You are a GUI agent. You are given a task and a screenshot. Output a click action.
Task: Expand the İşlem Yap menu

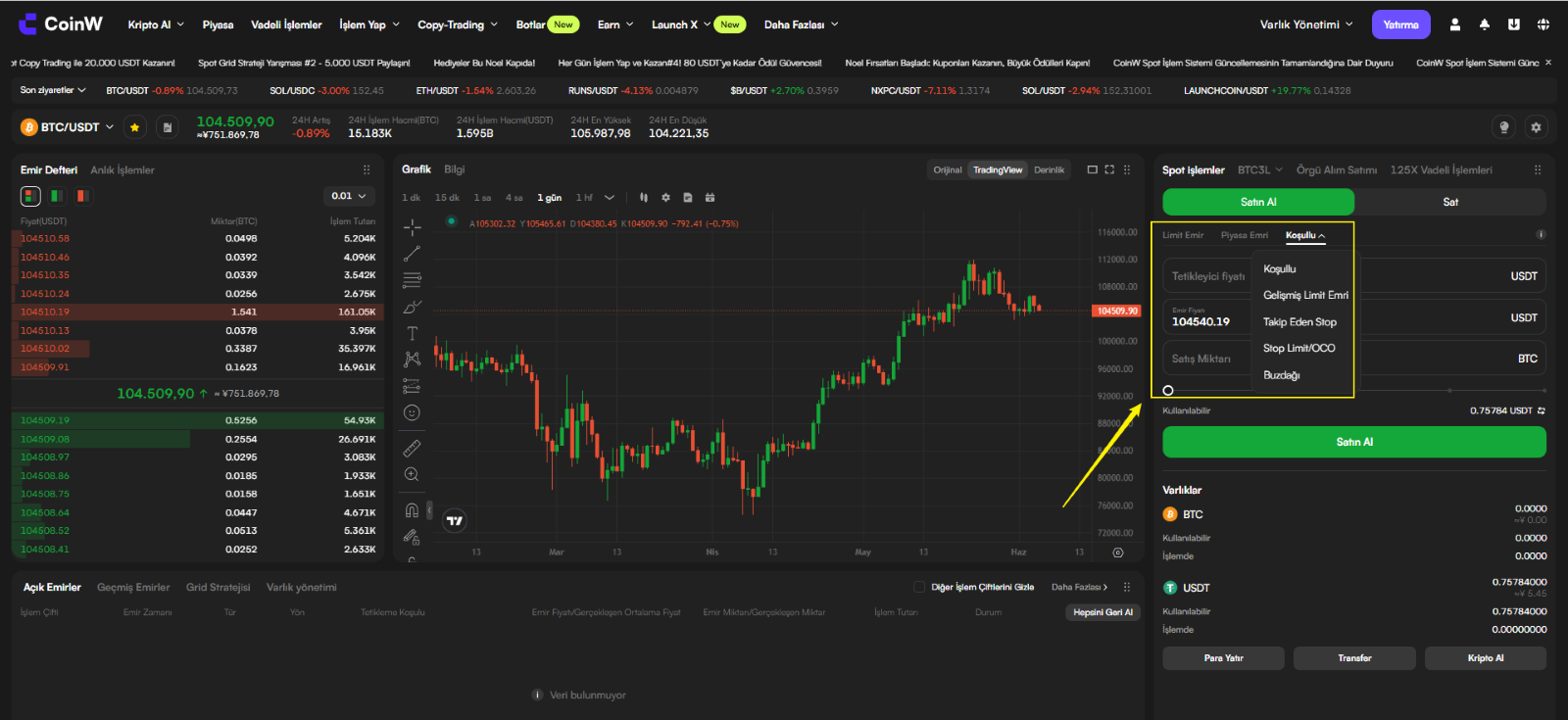point(369,24)
